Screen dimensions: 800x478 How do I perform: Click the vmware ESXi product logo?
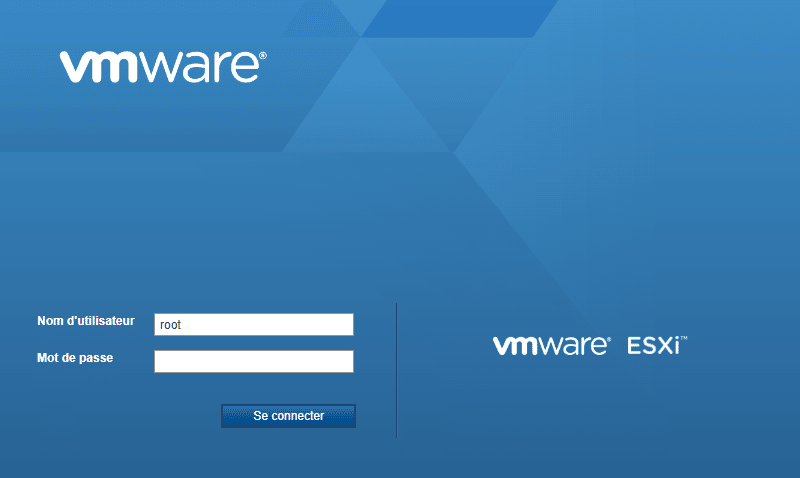[590, 345]
